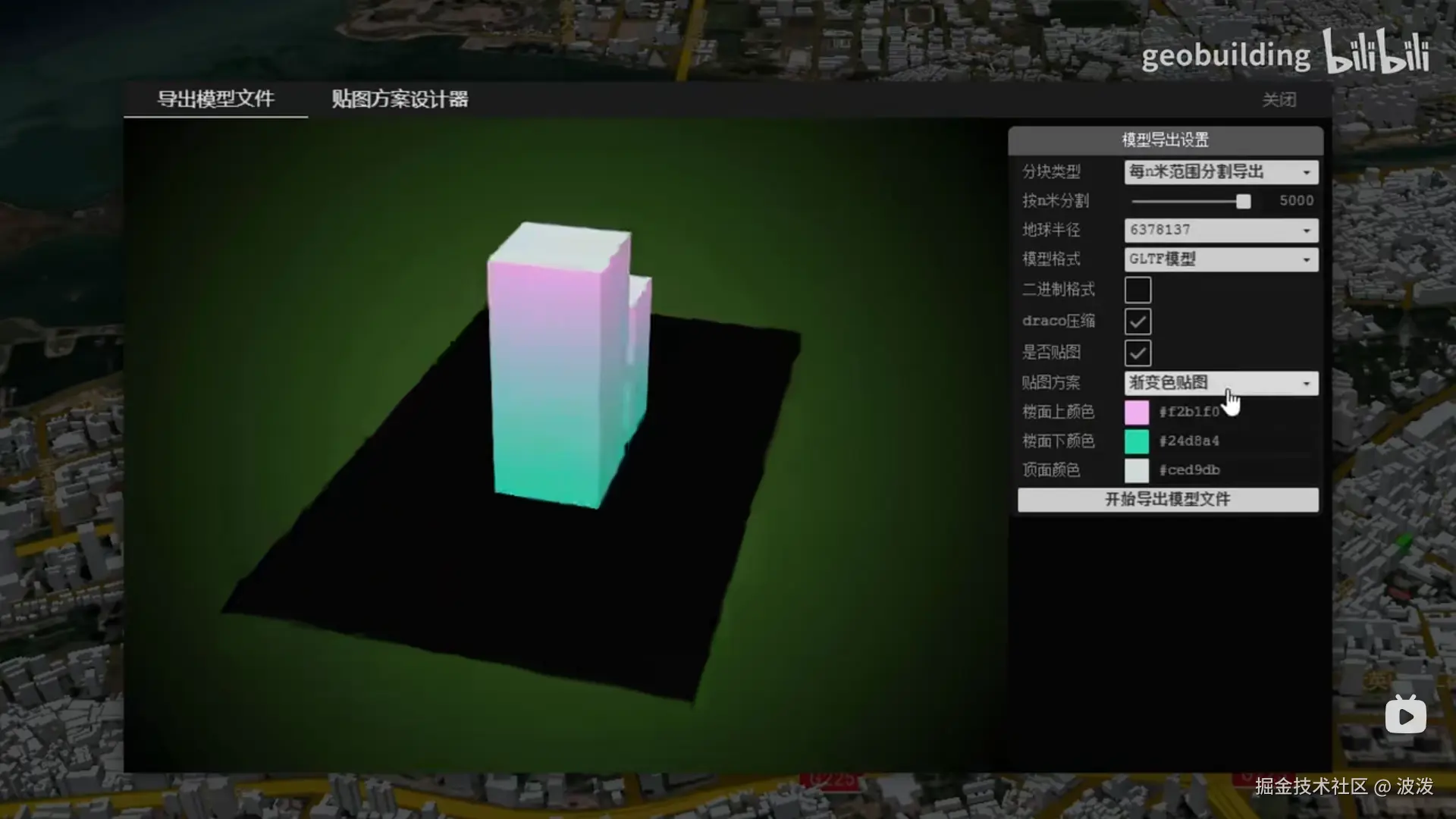Screen dimensions: 1456x819
Task: Click the #24d8a4 hex color field
Action: (x=1189, y=441)
